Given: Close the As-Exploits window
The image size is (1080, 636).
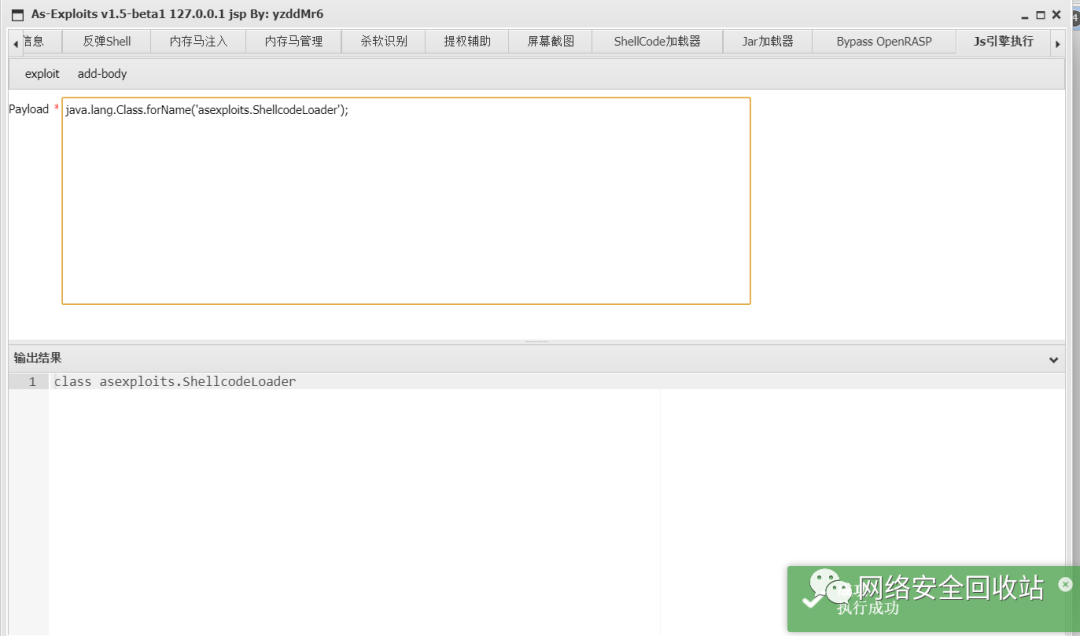Looking at the screenshot, I should tap(1056, 14).
